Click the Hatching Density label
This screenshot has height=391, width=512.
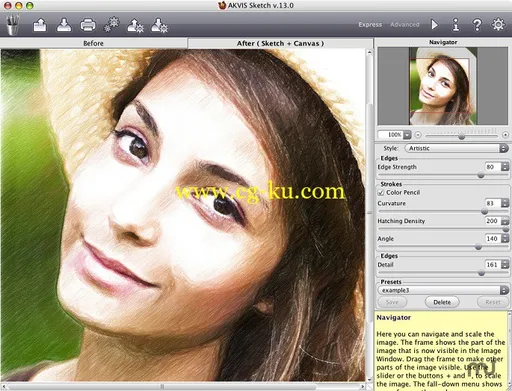pos(401,221)
